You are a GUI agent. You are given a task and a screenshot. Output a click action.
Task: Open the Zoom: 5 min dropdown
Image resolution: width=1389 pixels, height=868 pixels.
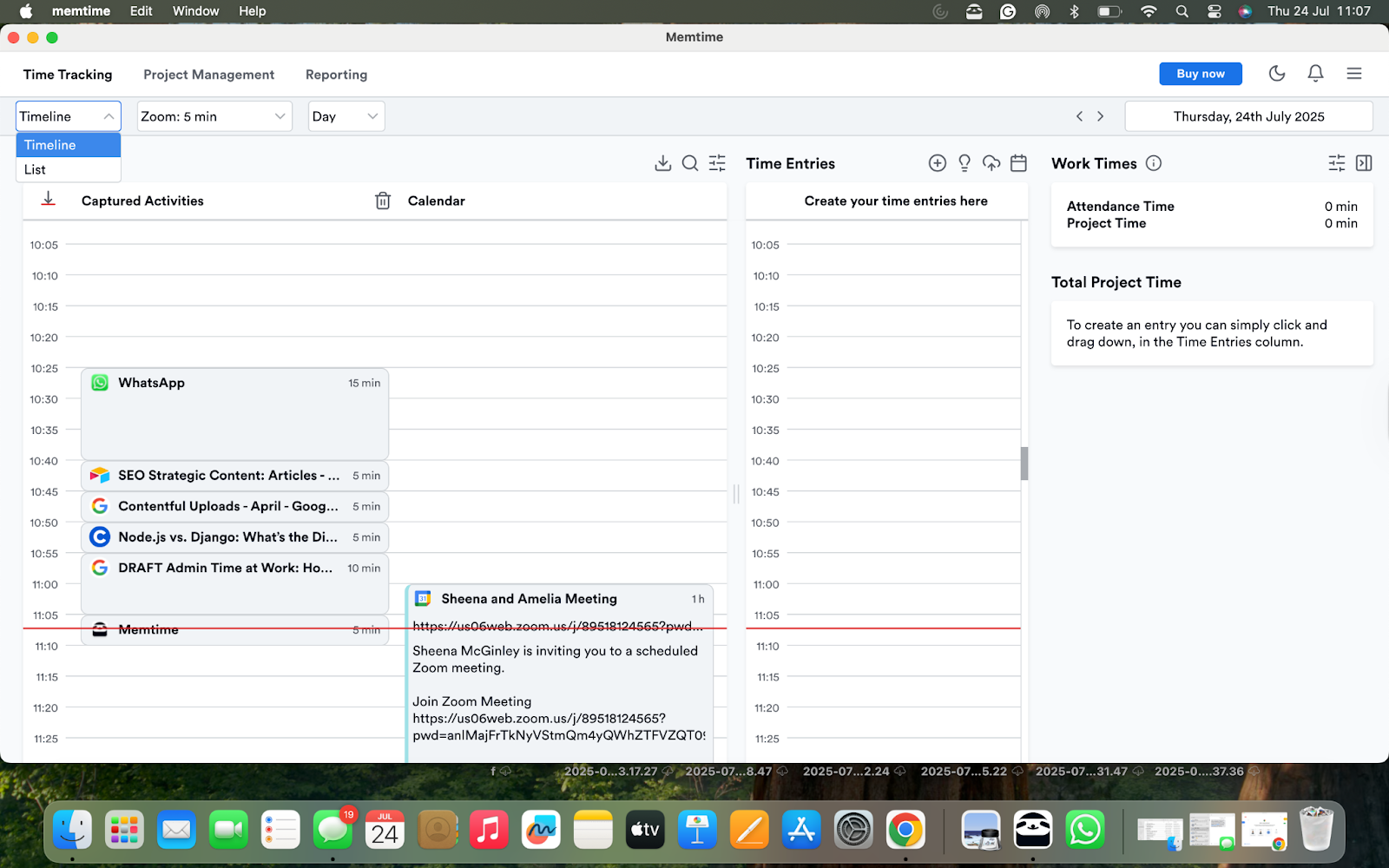click(214, 116)
